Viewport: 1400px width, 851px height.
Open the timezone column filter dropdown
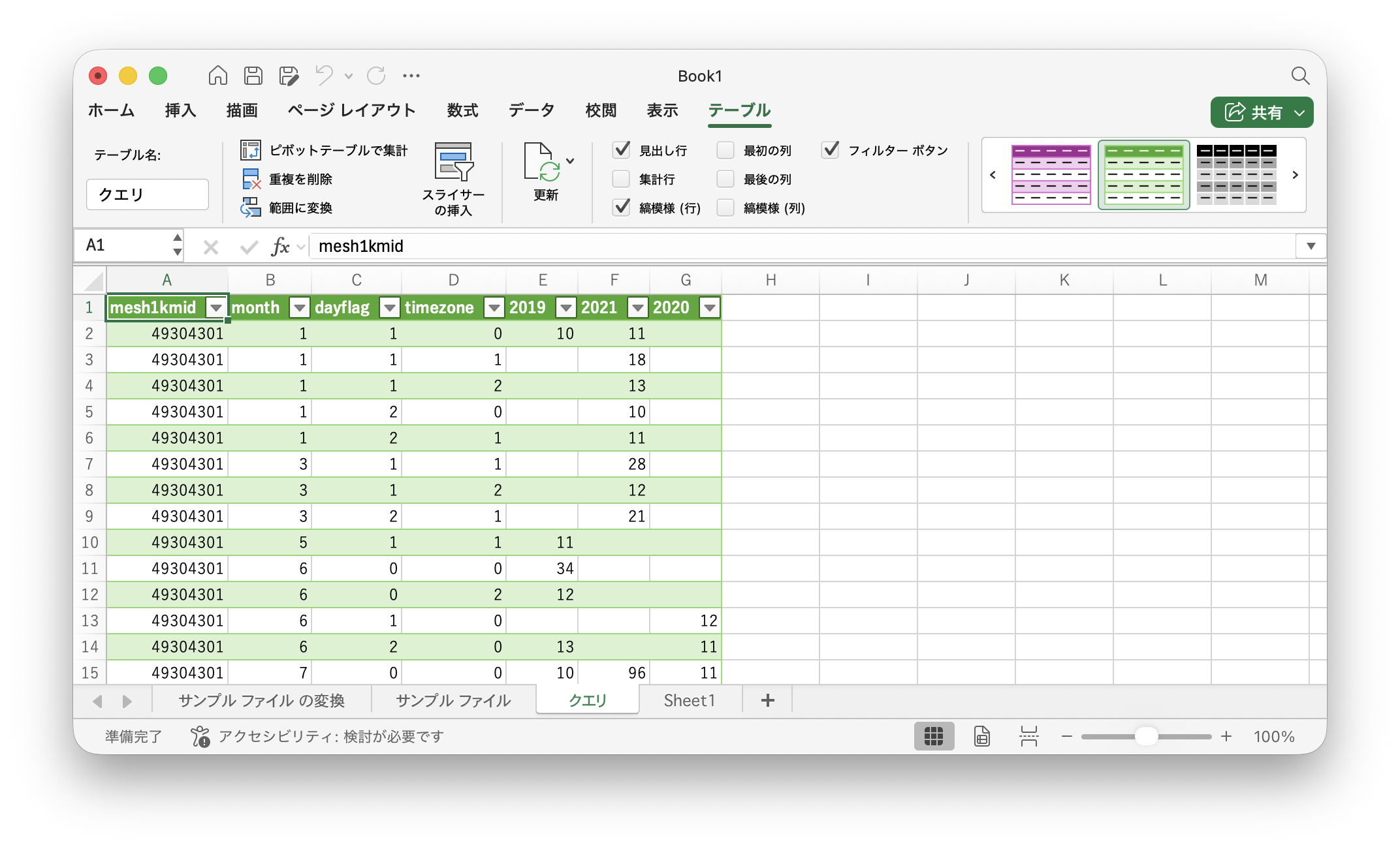pyautogui.click(x=494, y=307)
